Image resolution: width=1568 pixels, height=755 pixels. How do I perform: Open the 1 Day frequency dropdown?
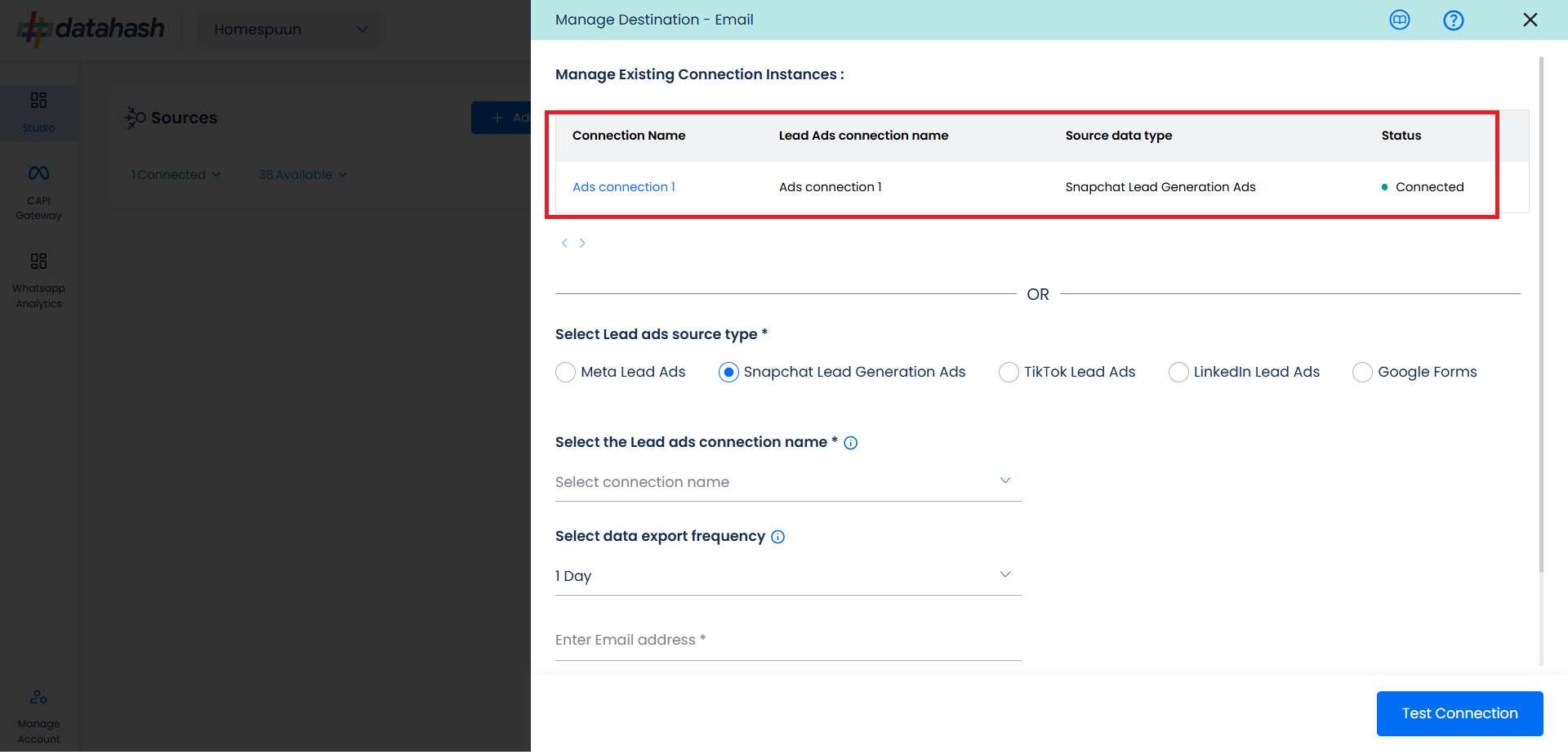pyautogui.click(x=788, y=576)
